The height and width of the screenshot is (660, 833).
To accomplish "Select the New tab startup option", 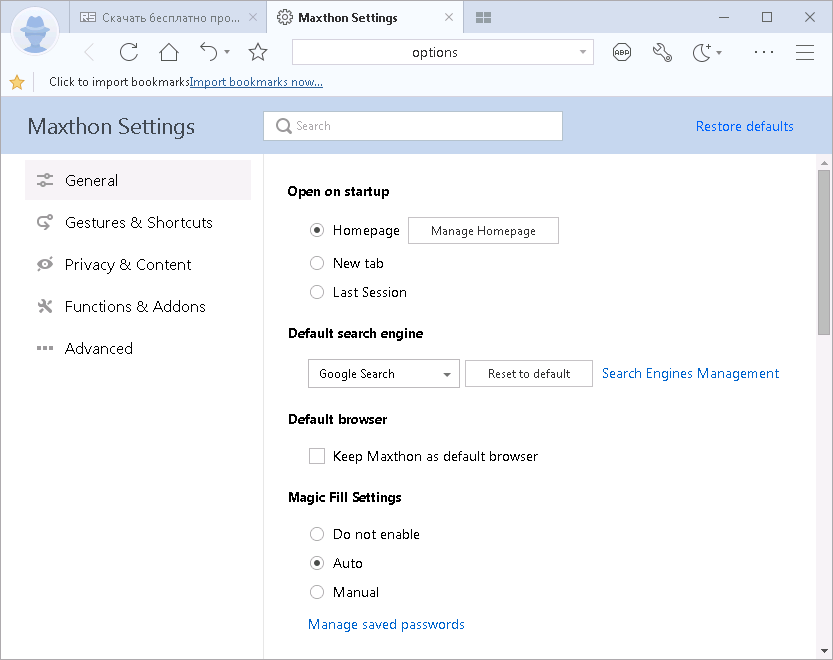I will (x=317, y=263).
